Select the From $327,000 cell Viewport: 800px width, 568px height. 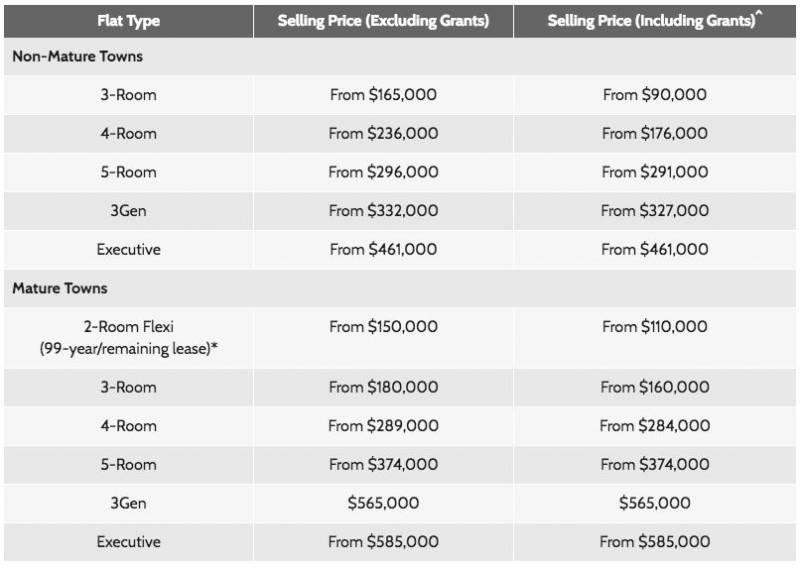(x=655, y=211)
